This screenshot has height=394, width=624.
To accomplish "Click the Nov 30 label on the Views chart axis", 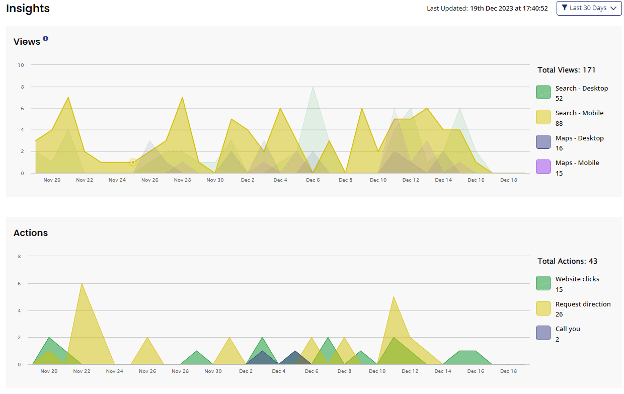I will point(215,180).
